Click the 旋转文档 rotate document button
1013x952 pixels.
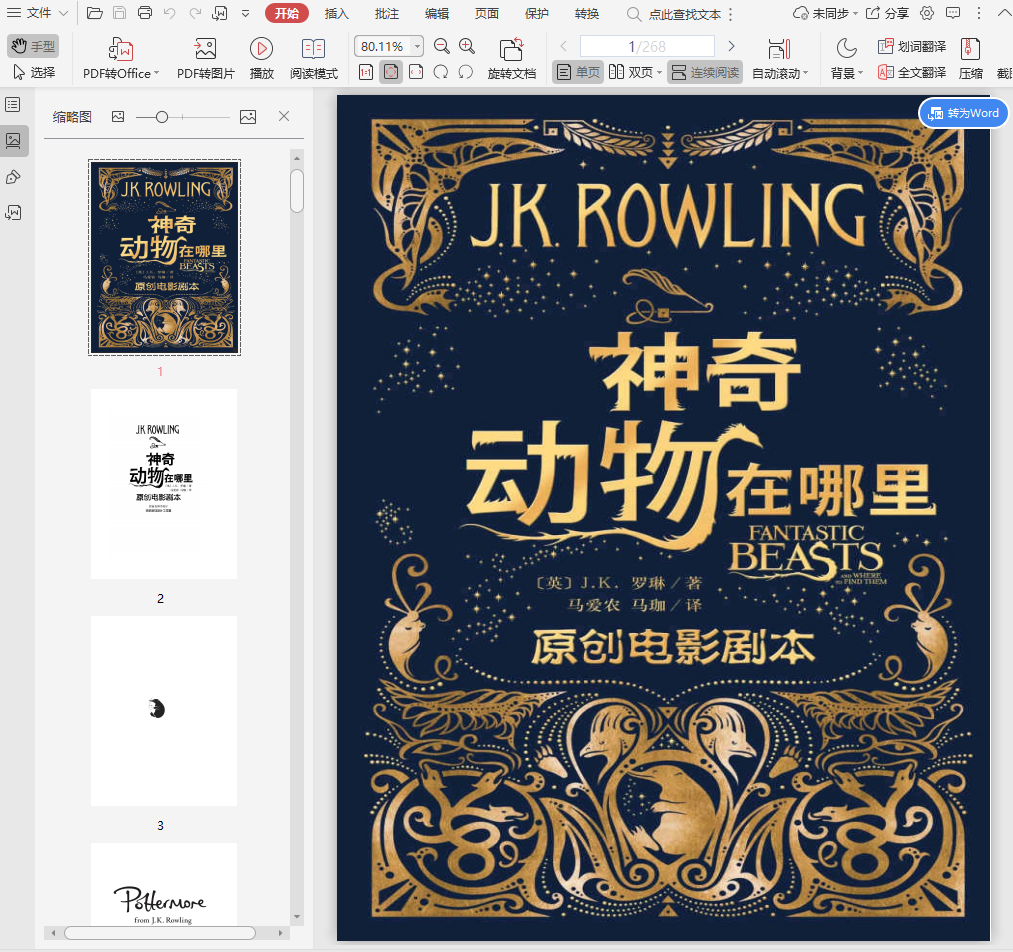pyautogui.click(x=512, y=59)
